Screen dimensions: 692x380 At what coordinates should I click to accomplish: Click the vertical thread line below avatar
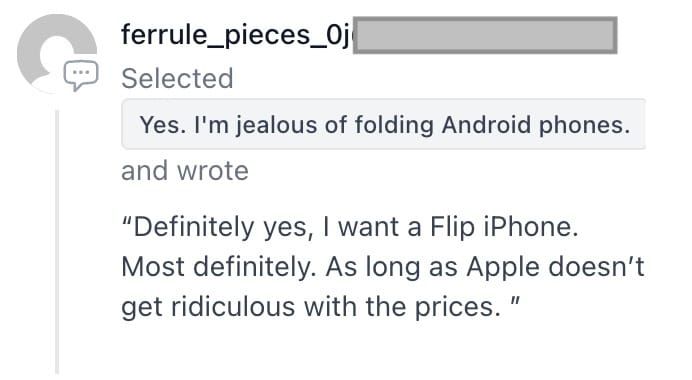[57, 242]
